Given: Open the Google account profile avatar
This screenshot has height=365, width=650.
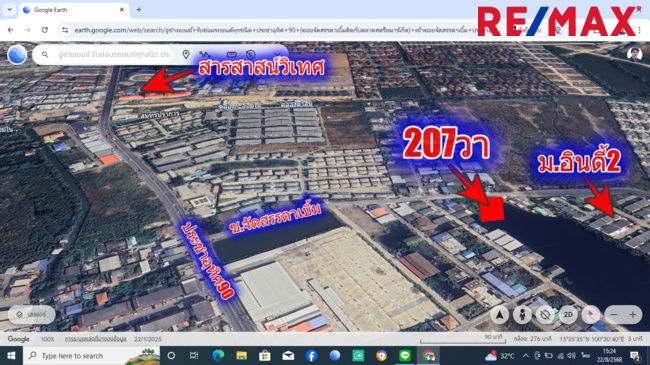Looking at the screenshot, I should 634,54.
